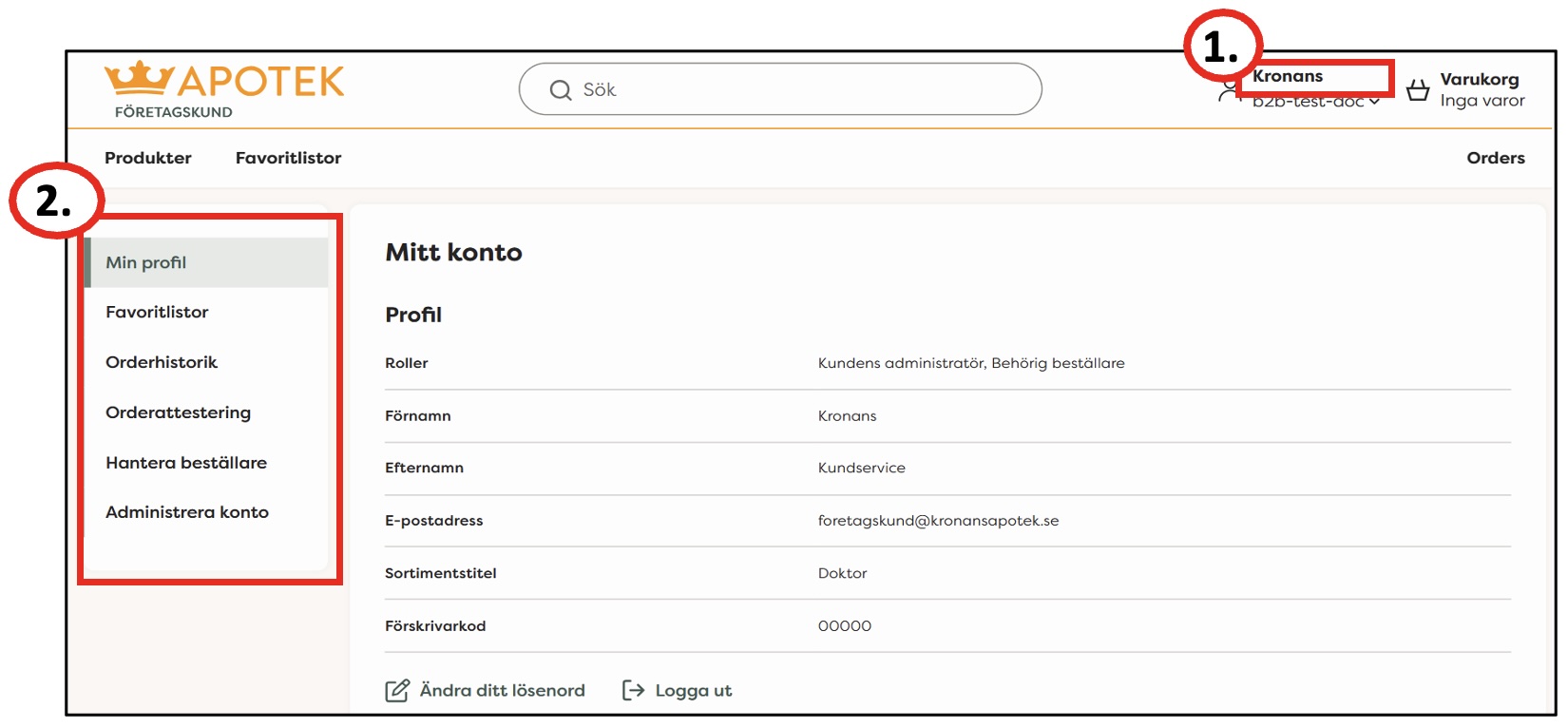The width and height of the screenshot is (1568, 728).
Task: Click the Förnamn label
Action: click(x=418, y=416)
